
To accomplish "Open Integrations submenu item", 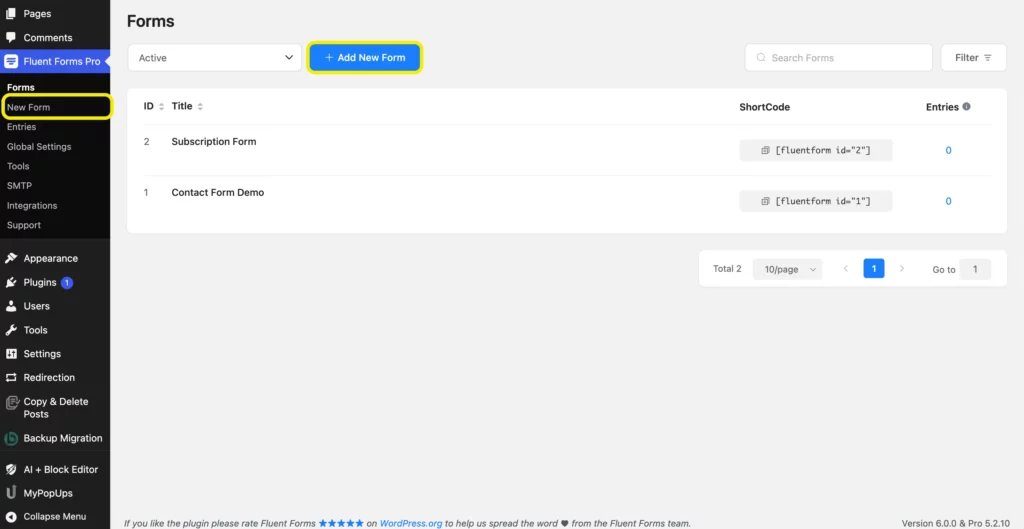I will [x=32, y=205].
